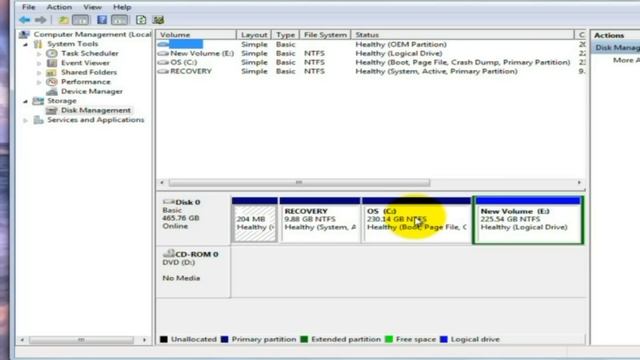The height and width of the screenshot is (360, 640).
Task: Click volume list scroll right arrow
Action: click(579, 182)
